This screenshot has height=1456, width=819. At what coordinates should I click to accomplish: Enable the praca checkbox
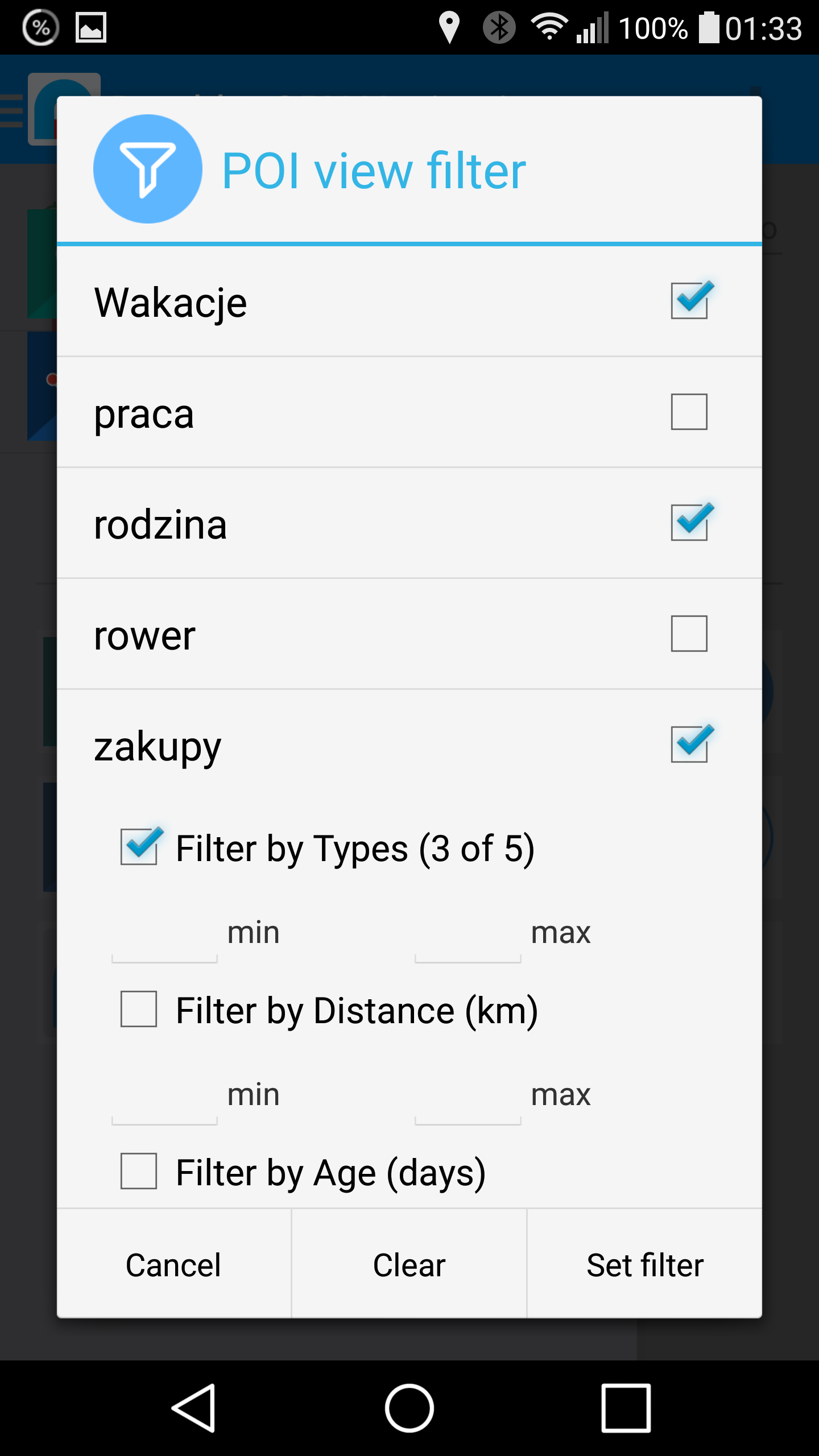coord(689,412)
